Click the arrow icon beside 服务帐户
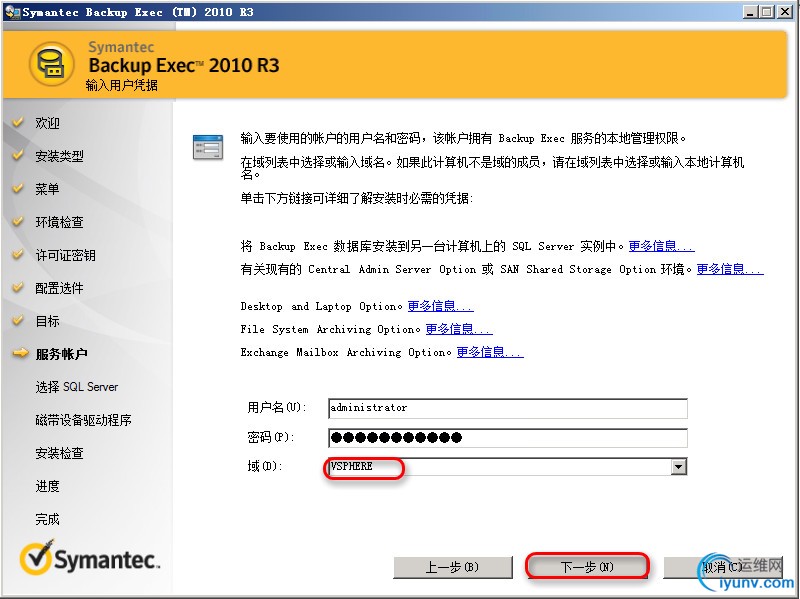Image resolution: width=800 pixels, height=599 pixels. pyautogui.click(x=20, y=353)
